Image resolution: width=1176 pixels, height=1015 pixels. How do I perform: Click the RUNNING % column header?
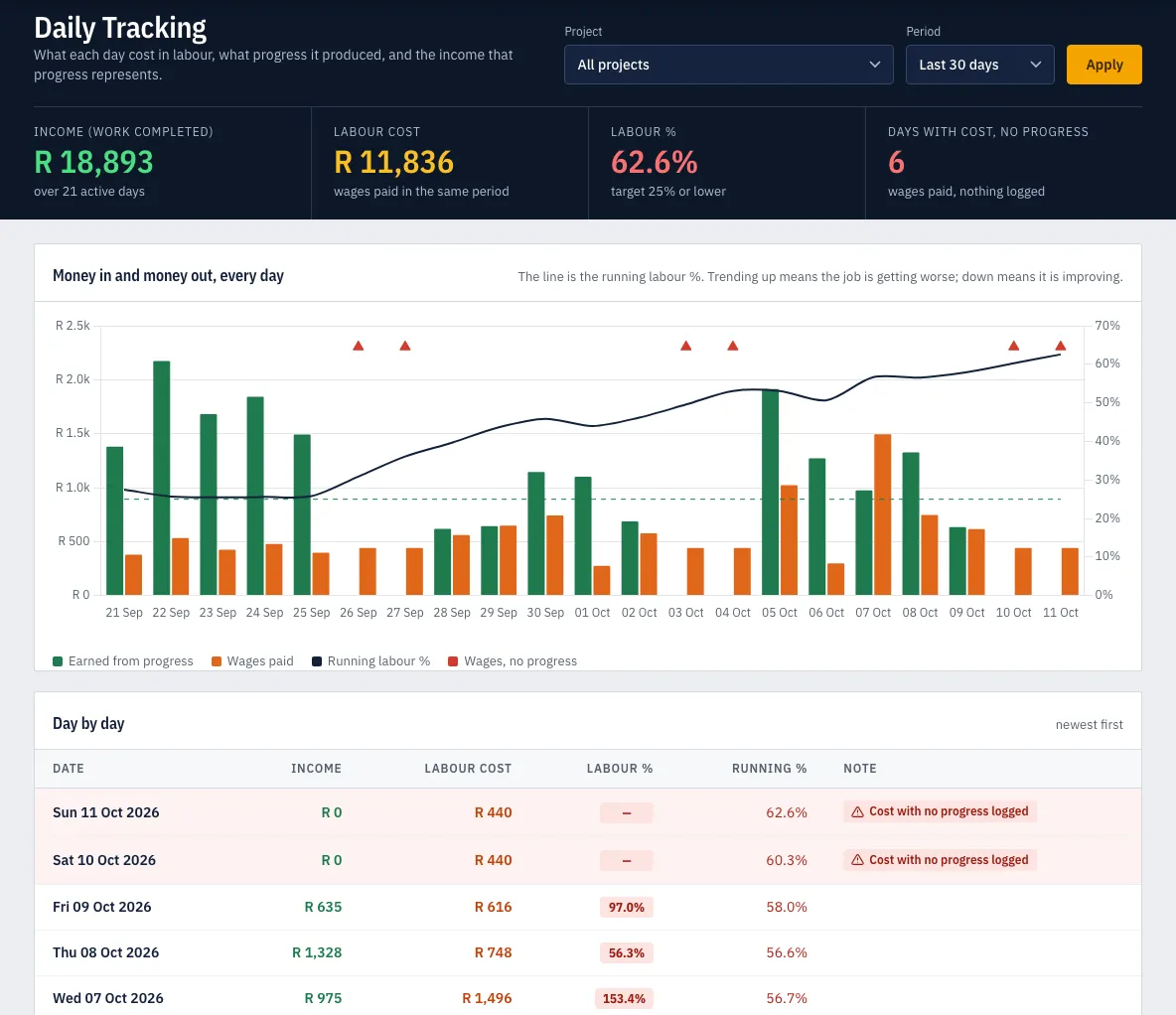pos(769,768)
